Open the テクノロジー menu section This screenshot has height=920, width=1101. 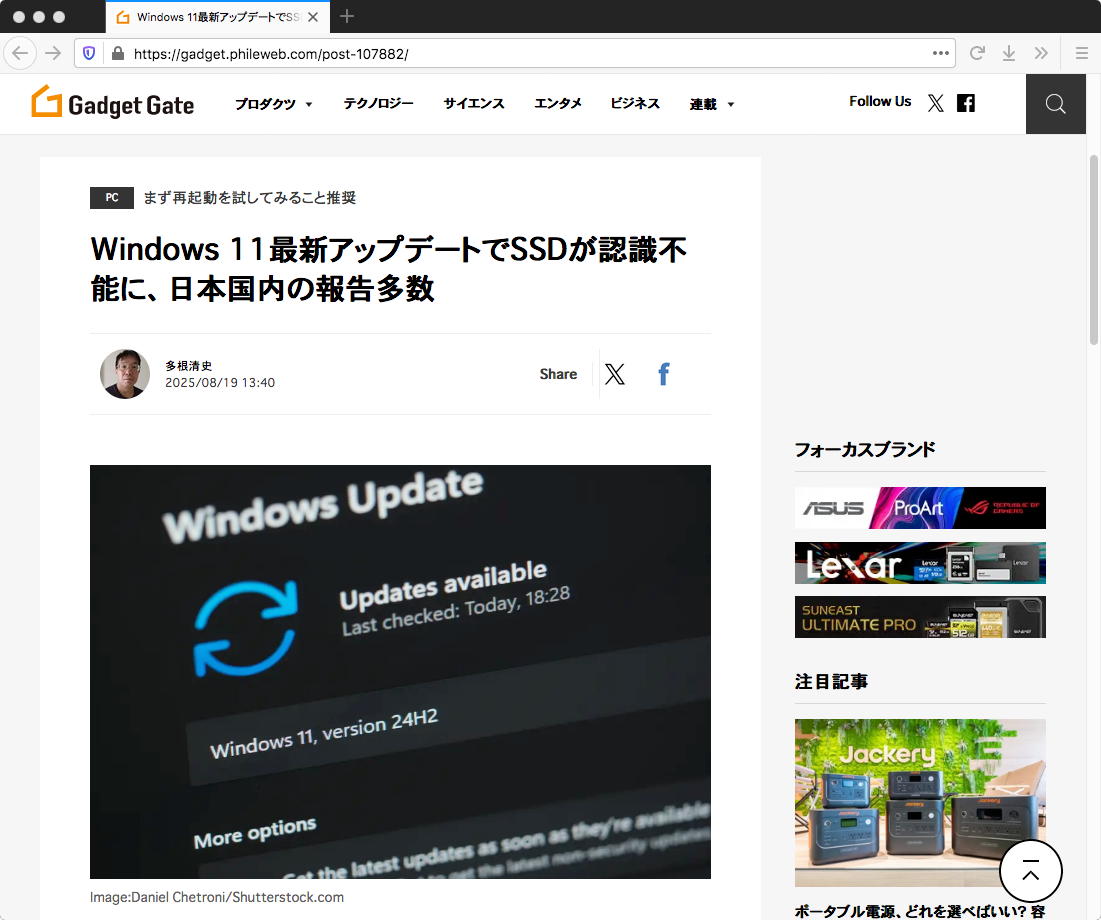[378, 103]
